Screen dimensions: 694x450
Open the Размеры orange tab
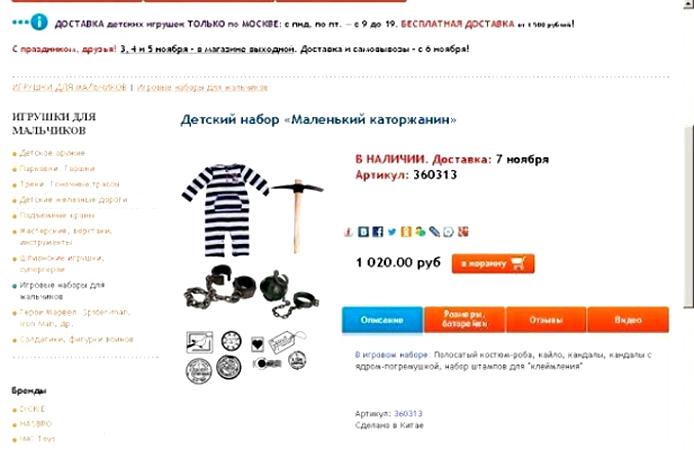click(464, 319)
